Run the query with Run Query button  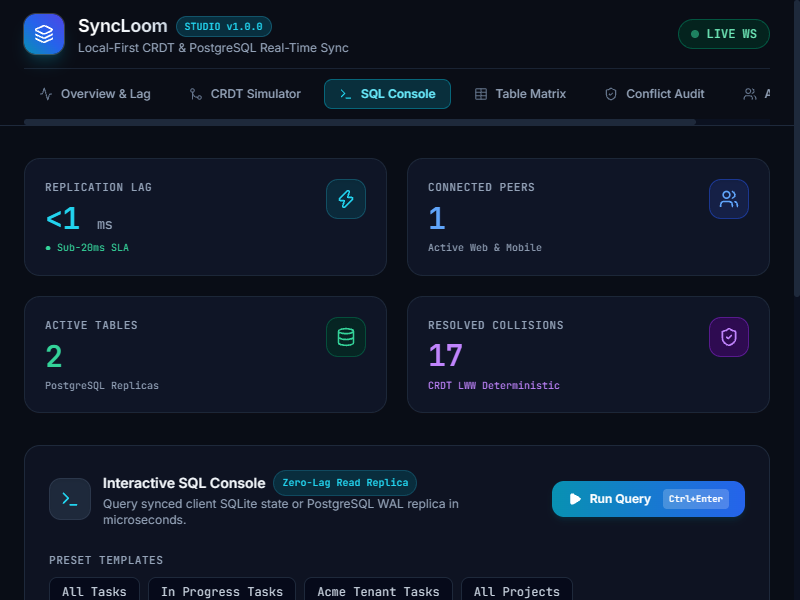pos(648,499)
